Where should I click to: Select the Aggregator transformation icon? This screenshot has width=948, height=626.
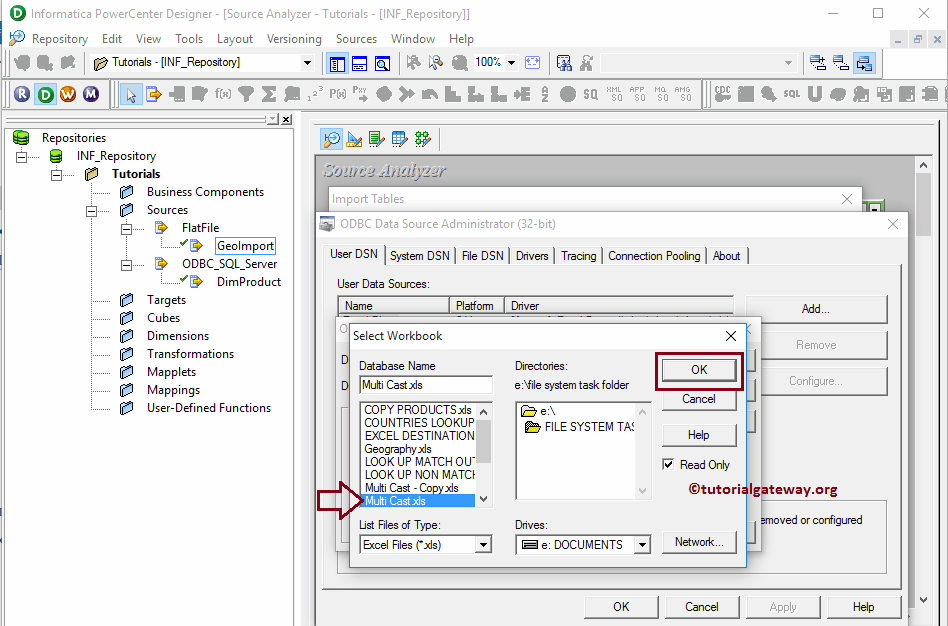270,94
